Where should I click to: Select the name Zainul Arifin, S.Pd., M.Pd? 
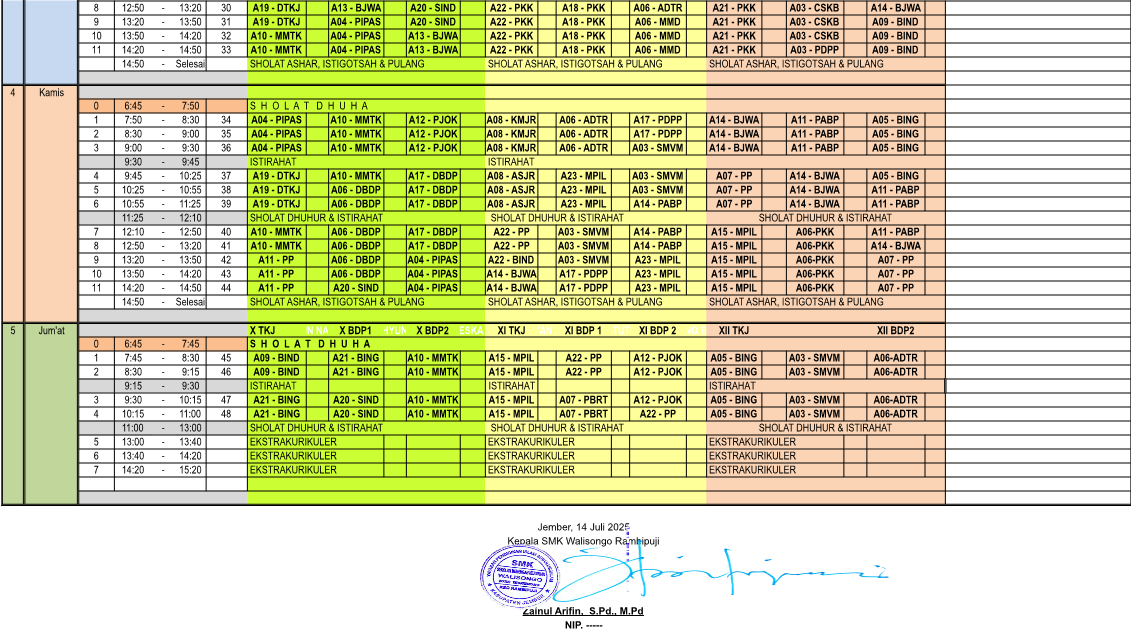[x=583, y=611]
